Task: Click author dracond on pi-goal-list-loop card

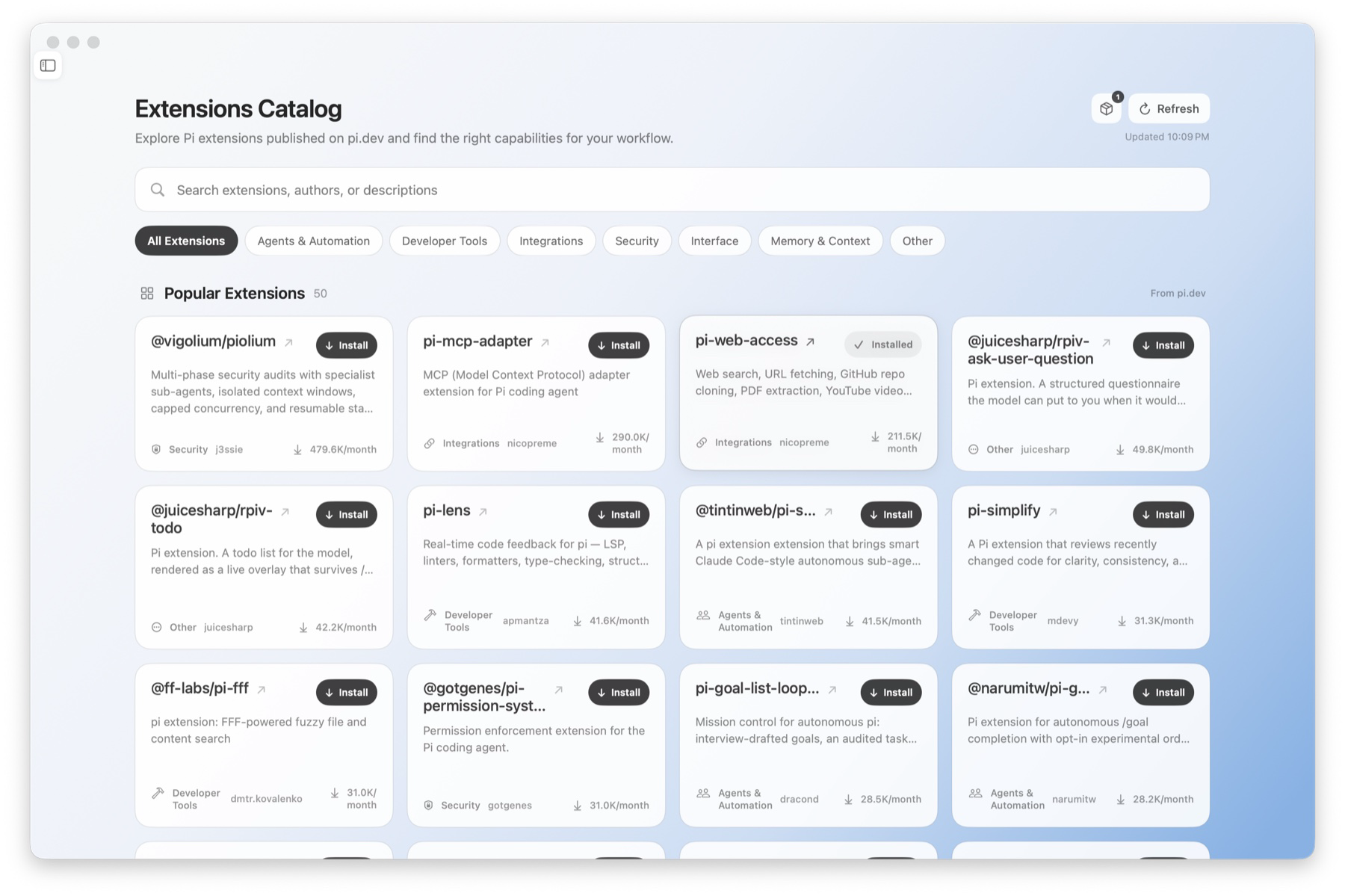Action: point(799,800)
